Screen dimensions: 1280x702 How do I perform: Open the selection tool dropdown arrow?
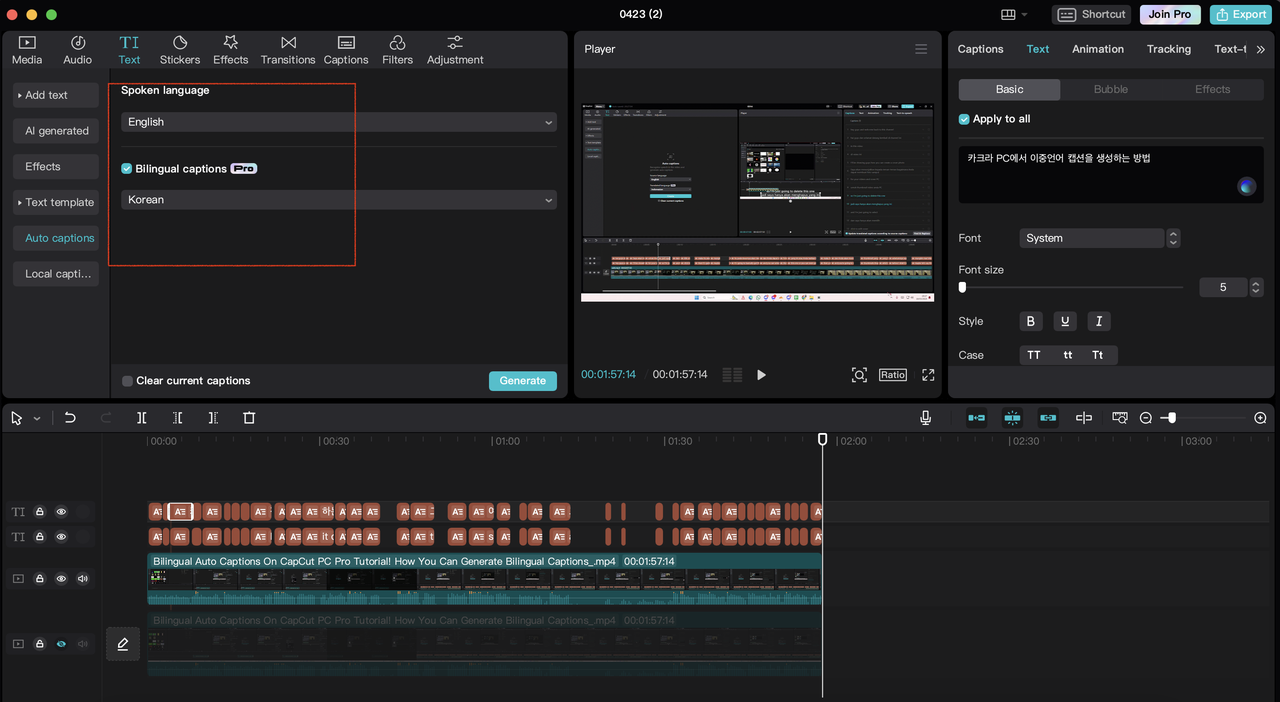37,419
